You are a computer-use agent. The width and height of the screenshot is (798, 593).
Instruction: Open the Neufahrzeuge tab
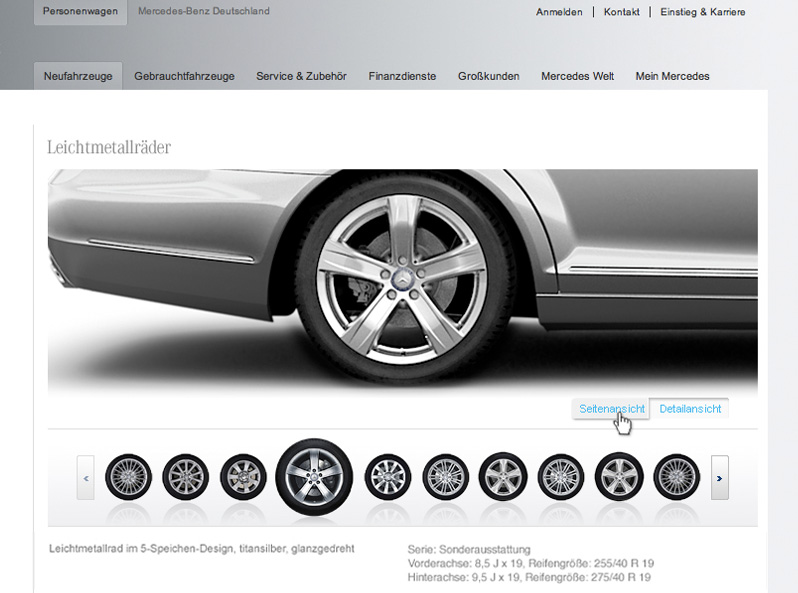pyautogui.click(x=78, y=76)
